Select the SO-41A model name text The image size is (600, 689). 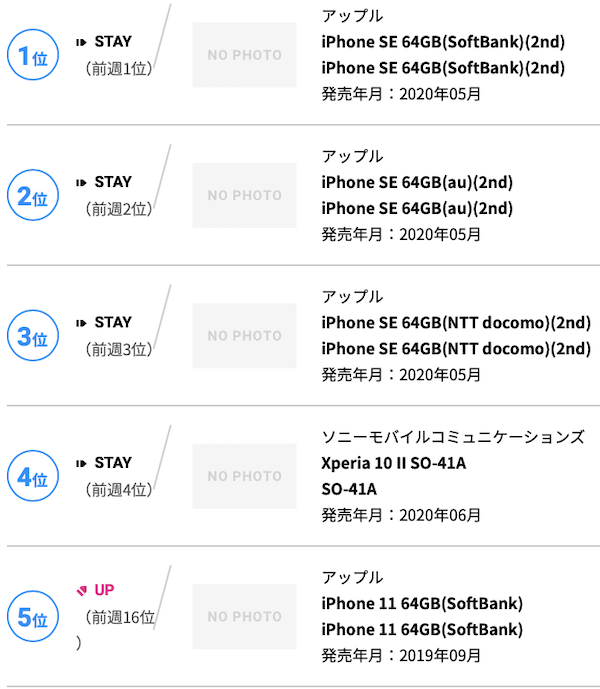click(x=349, y=489)
